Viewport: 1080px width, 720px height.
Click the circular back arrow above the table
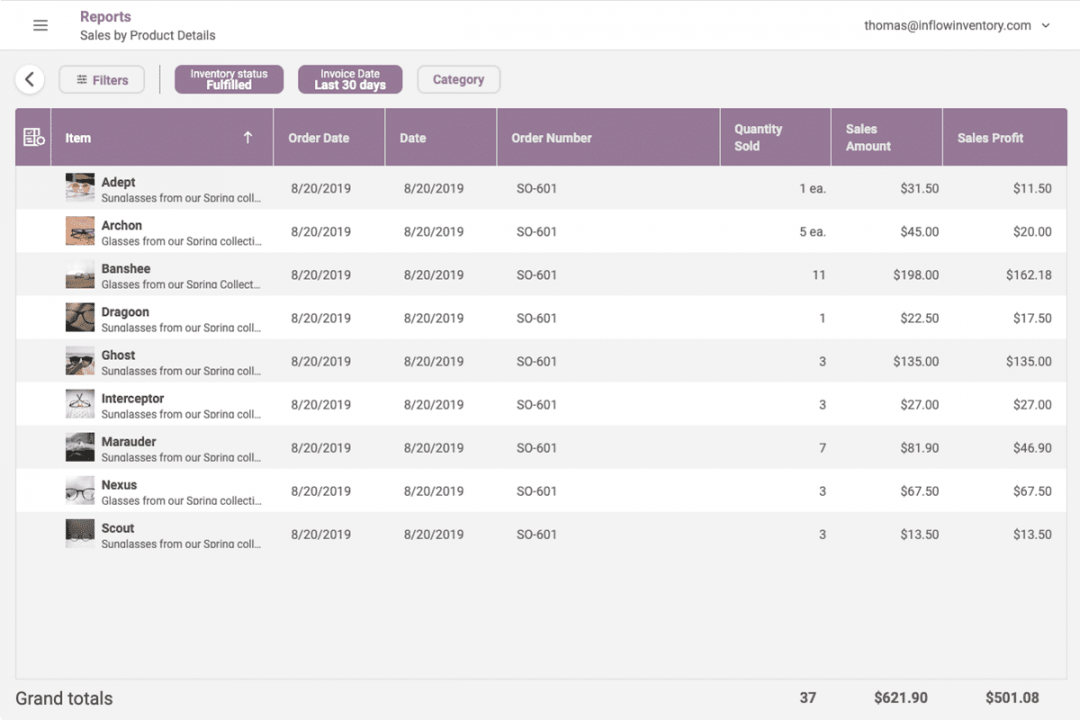(29, 79)
